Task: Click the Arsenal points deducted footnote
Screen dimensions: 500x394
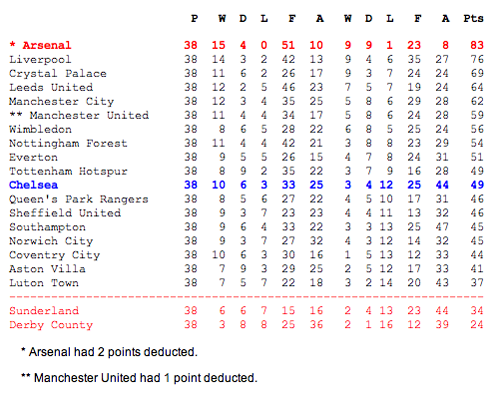Action: point(109,352)
